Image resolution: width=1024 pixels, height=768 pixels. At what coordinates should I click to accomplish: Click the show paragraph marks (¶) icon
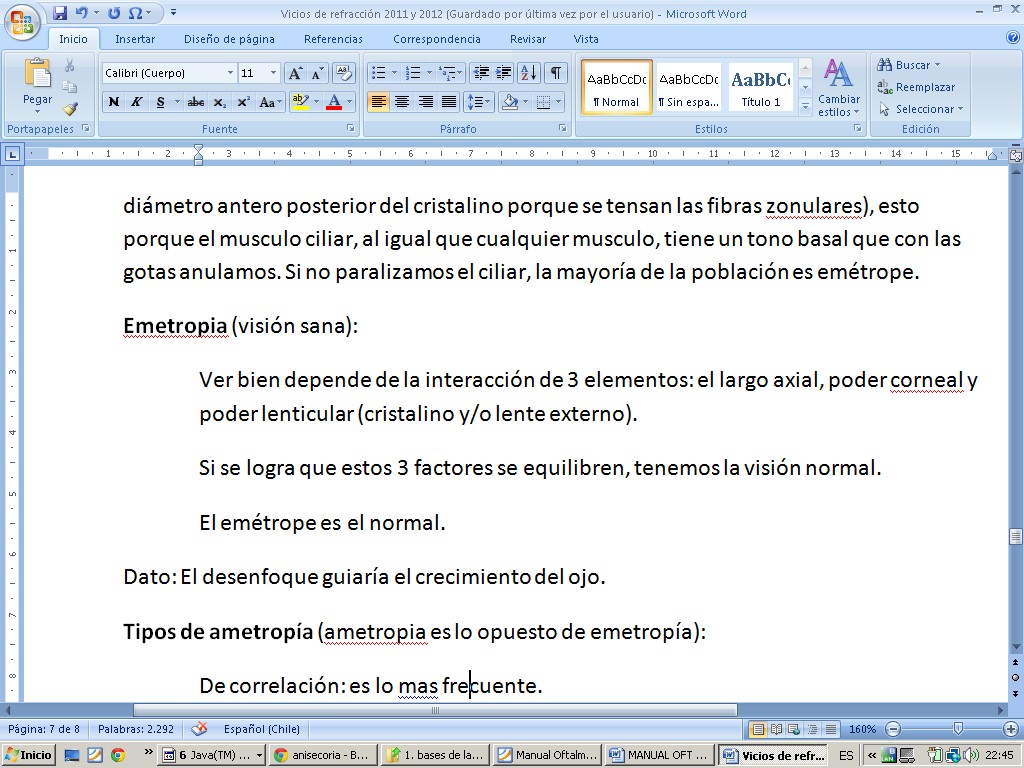(x=556, y=73)
